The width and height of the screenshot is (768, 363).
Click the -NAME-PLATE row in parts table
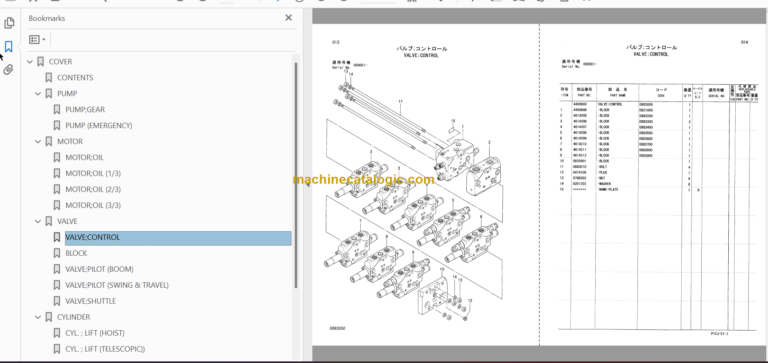(x=659, y=190)
